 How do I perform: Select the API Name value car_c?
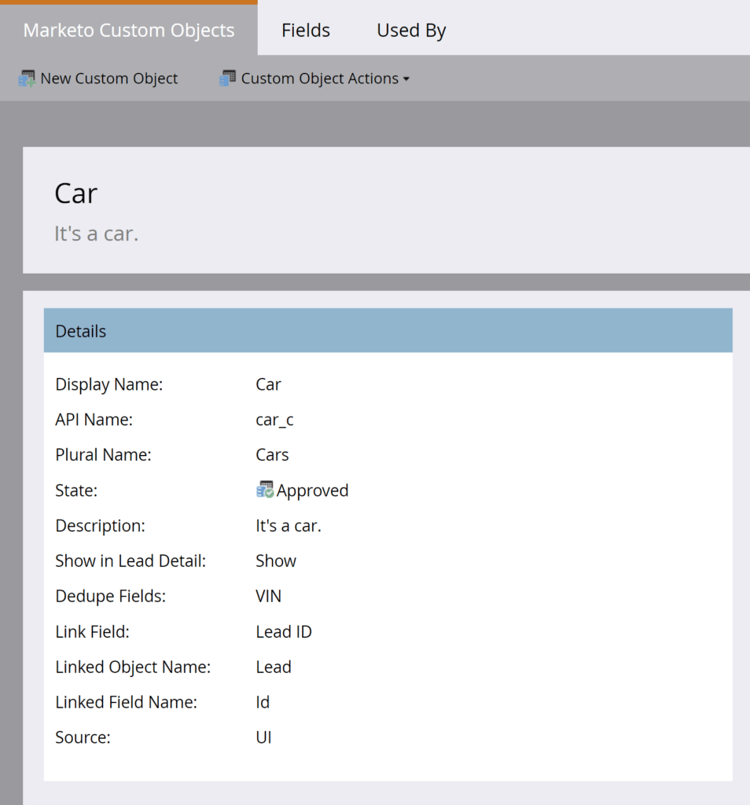(x=275, y=420)
